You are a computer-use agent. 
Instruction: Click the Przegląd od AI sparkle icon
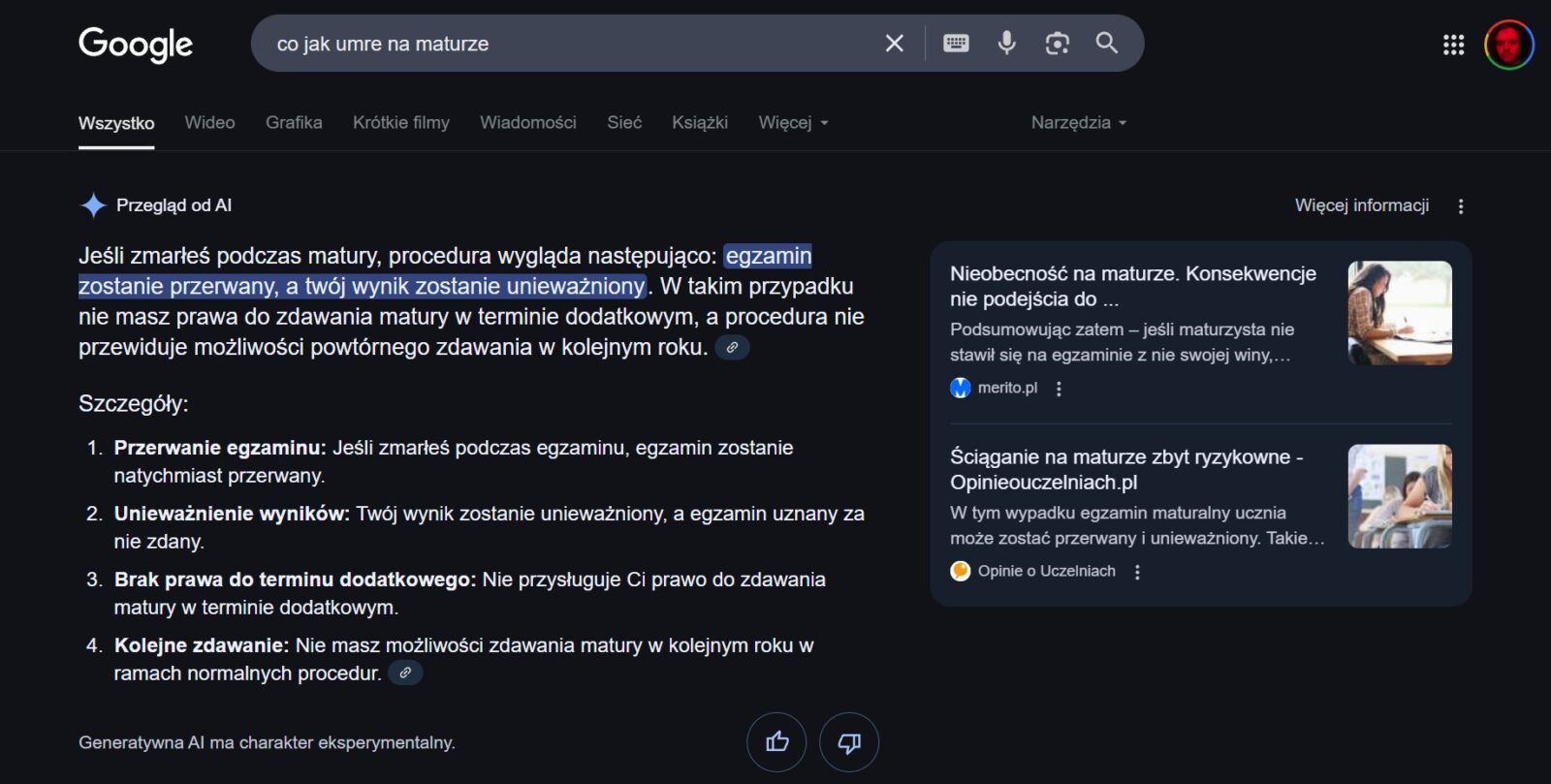[93, 205]
